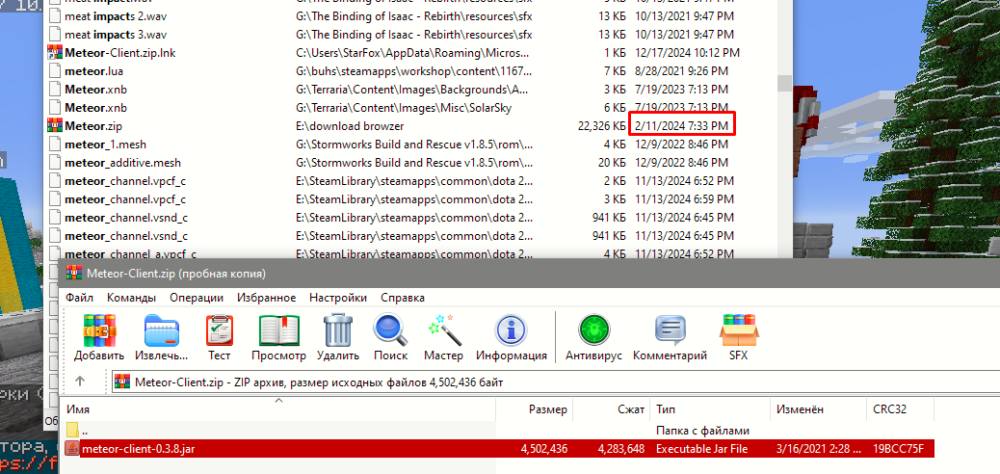Viewport: 1000px width, 474px height.
Task: Open the Просмотр (View) tool
Action: pyautogui.click(x=279, y=337)
